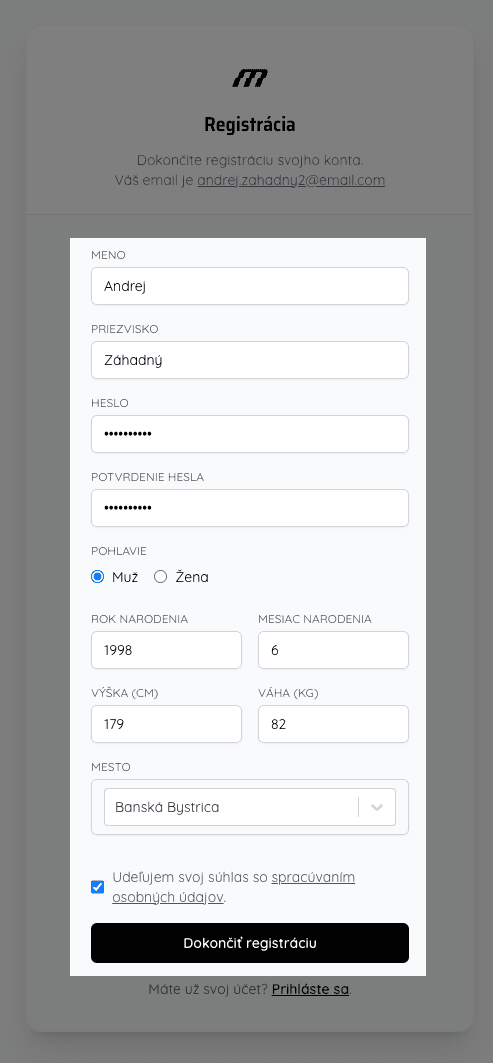Focus the Priezvisko field containing Záhadný

(250, 360)
